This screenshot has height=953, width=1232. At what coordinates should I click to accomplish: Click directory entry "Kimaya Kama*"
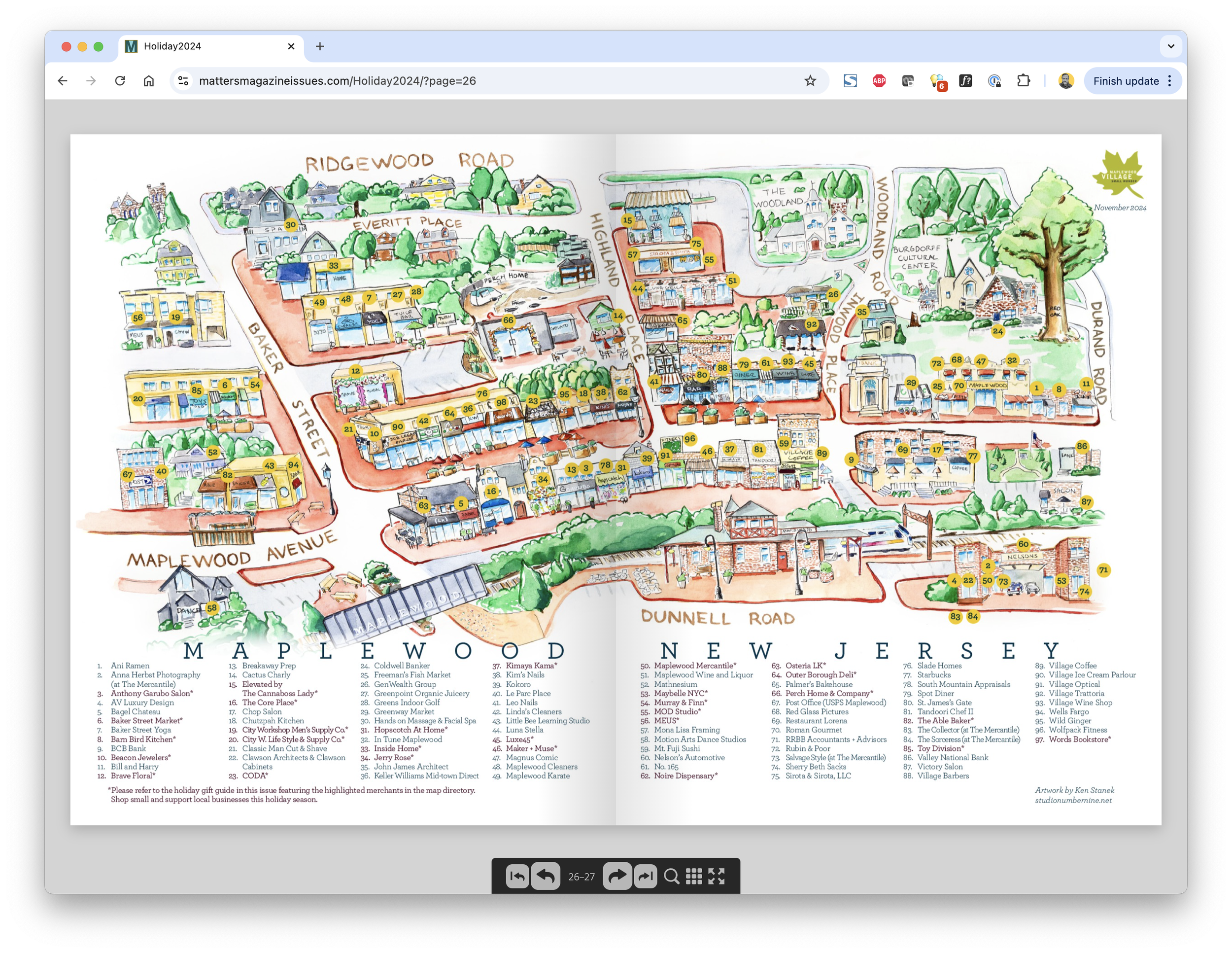[x=531, y=666]
